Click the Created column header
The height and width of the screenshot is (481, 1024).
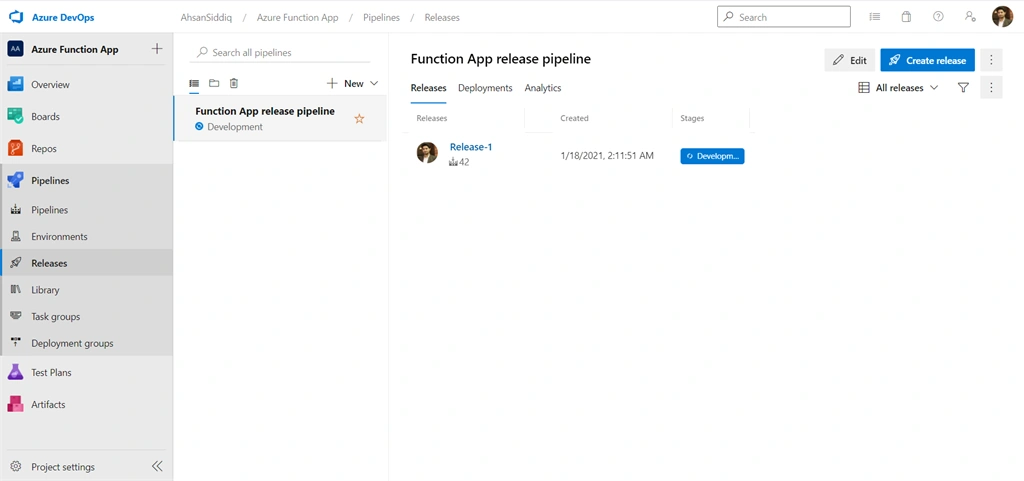click(x=575, y=118)
